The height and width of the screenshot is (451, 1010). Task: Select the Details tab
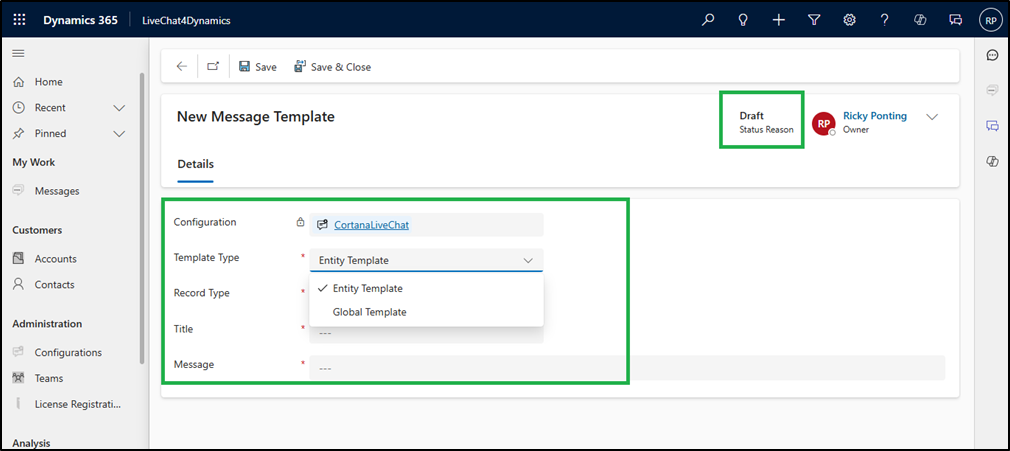[x=195, y=164]
